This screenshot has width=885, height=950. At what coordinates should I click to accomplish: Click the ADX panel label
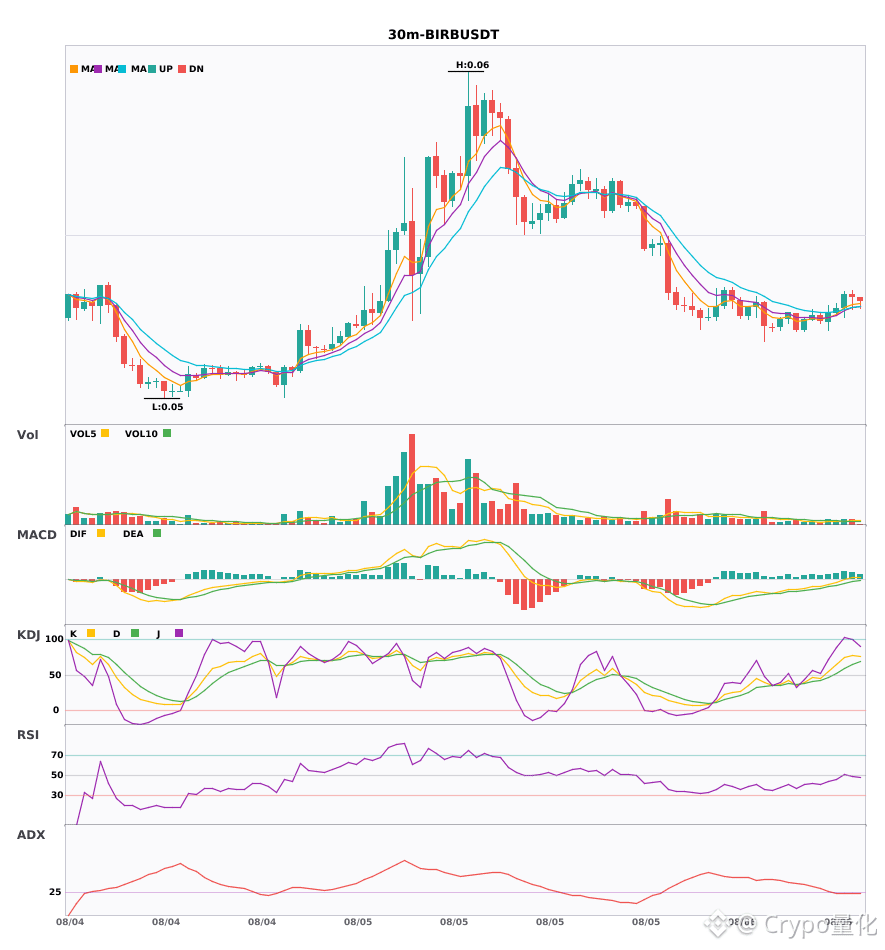coord(31,835)
